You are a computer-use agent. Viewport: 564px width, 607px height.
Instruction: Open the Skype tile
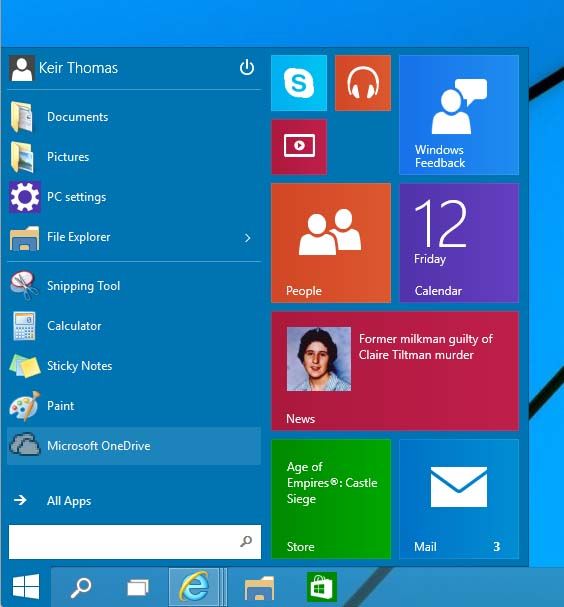(x=299, y=83)
